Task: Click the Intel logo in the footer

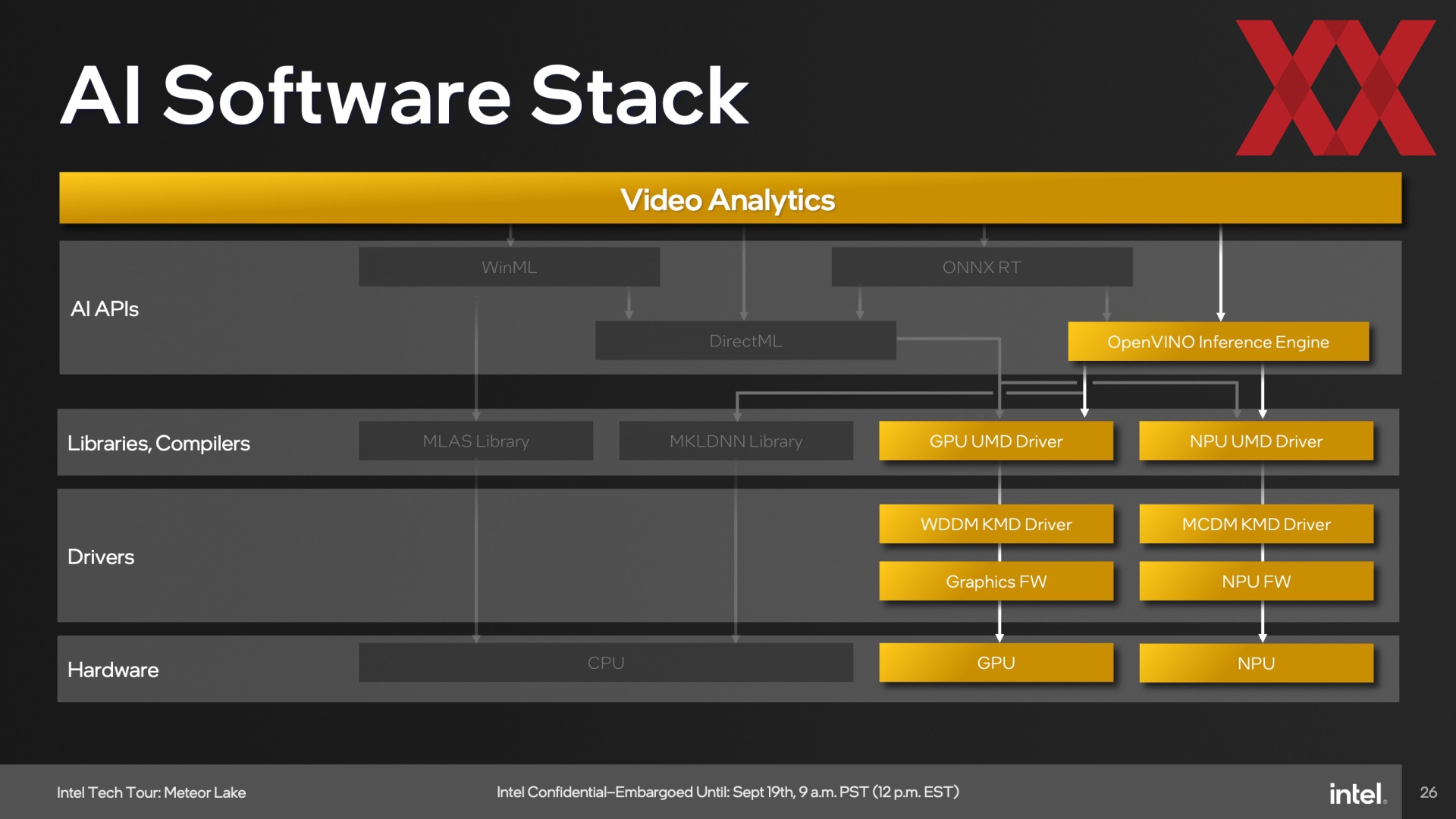Action: pos(1357,793)
